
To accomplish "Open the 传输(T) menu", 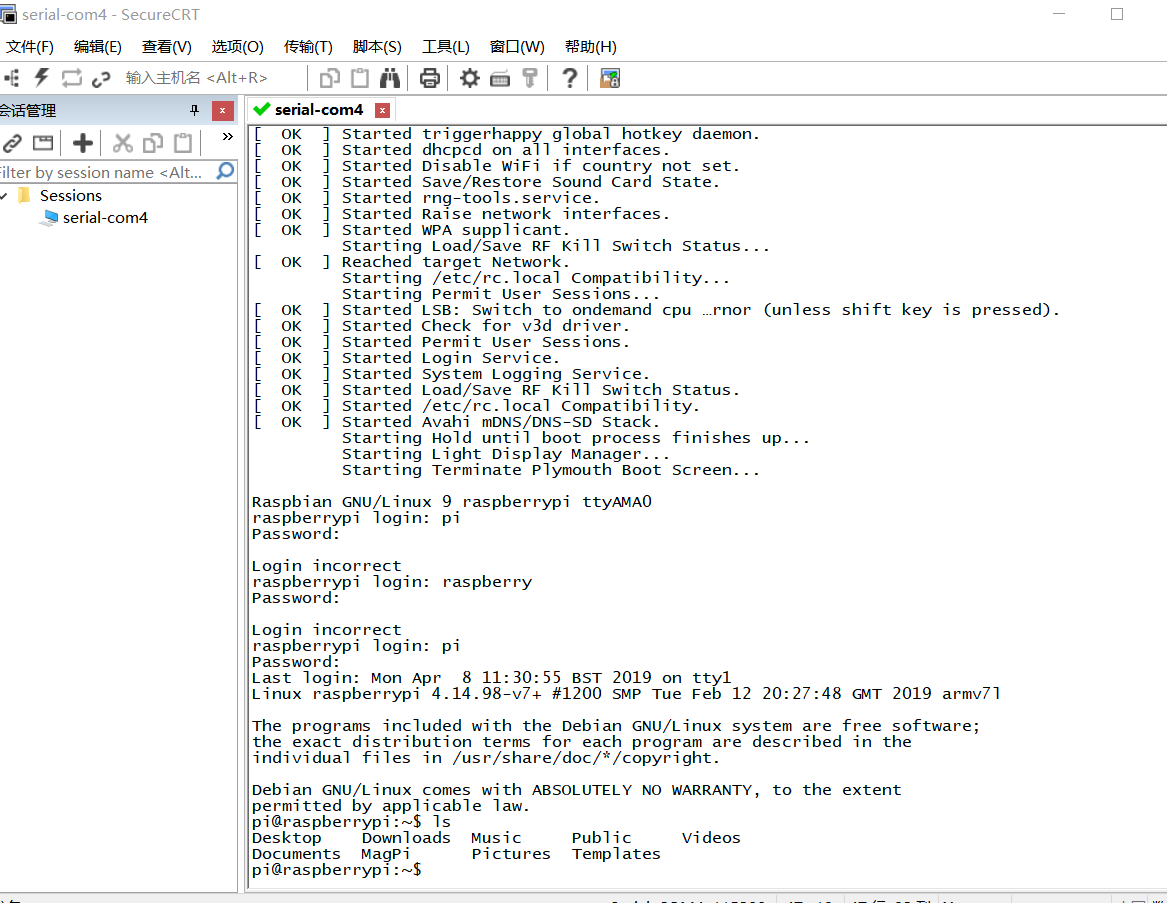I will 308,47.
